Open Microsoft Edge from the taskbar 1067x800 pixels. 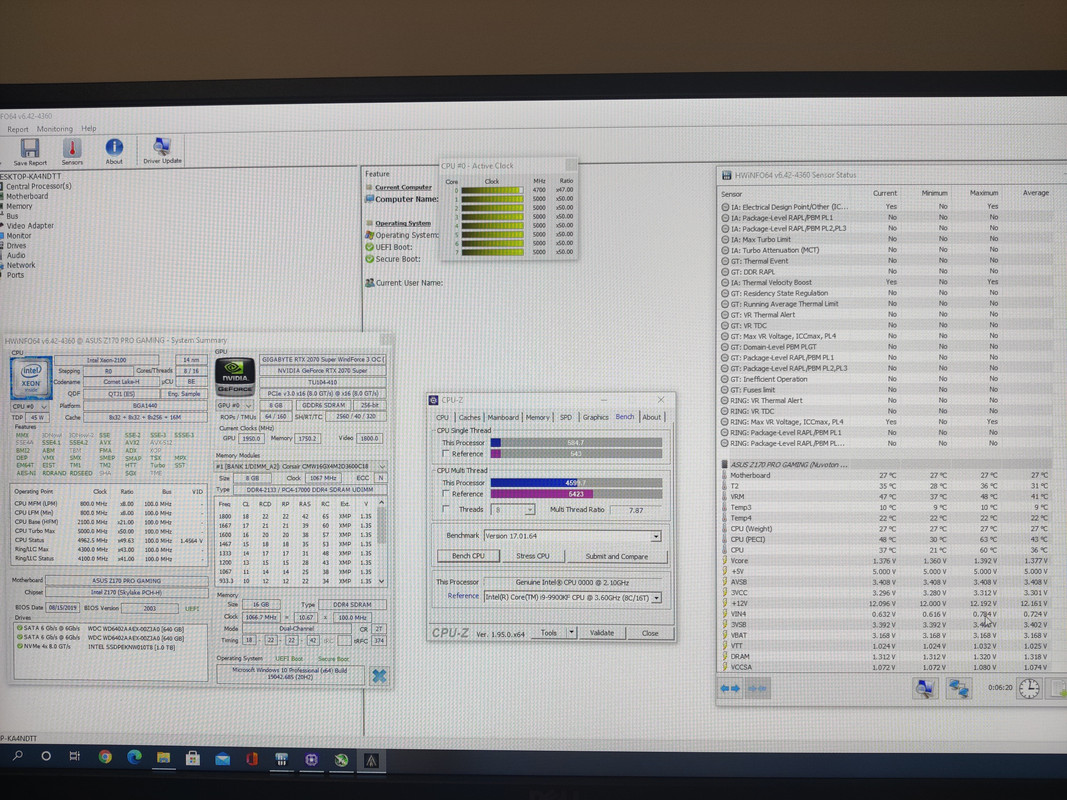(134, 756)
